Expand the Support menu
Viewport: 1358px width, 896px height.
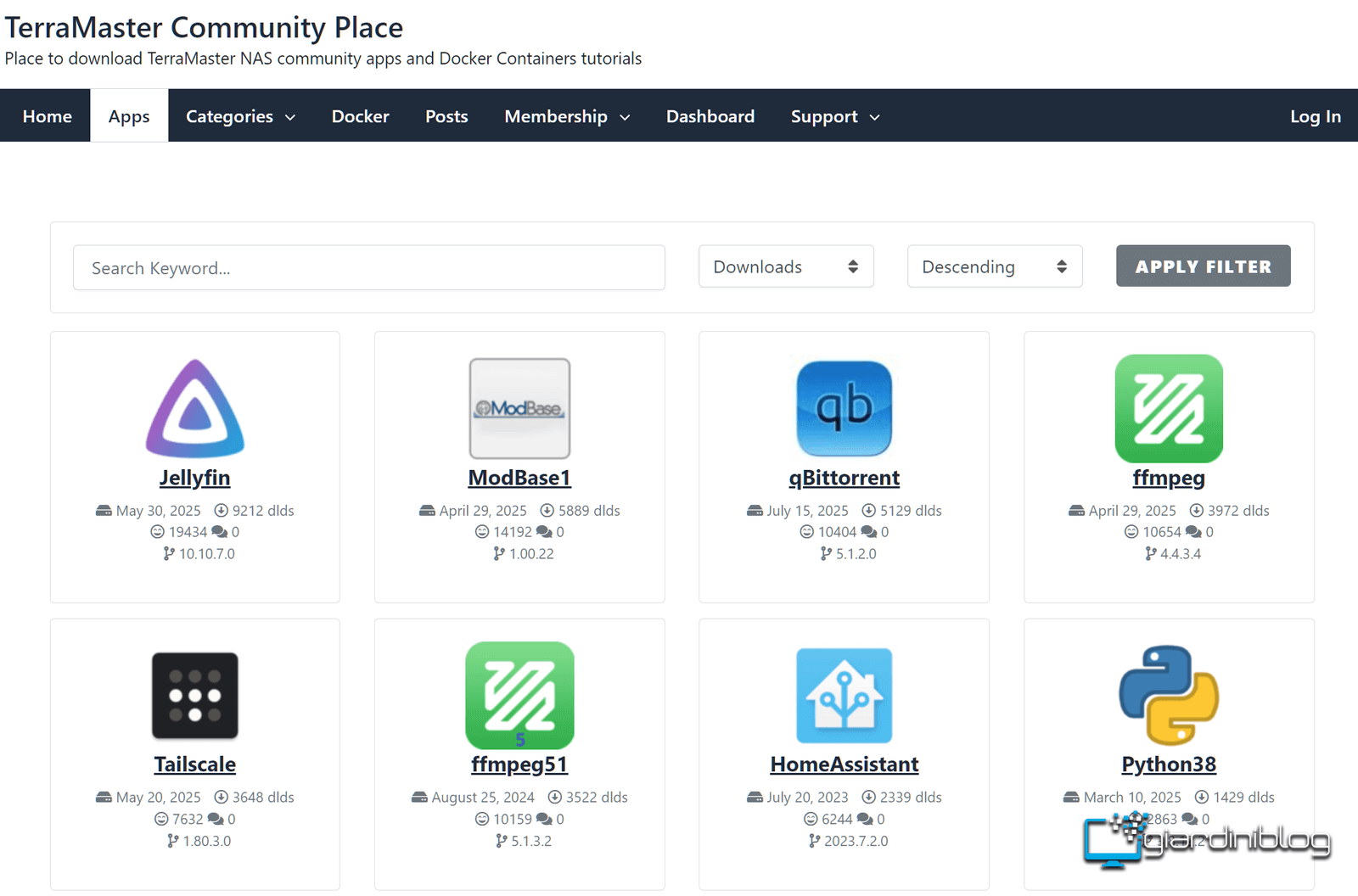click(x=835, y=116)
